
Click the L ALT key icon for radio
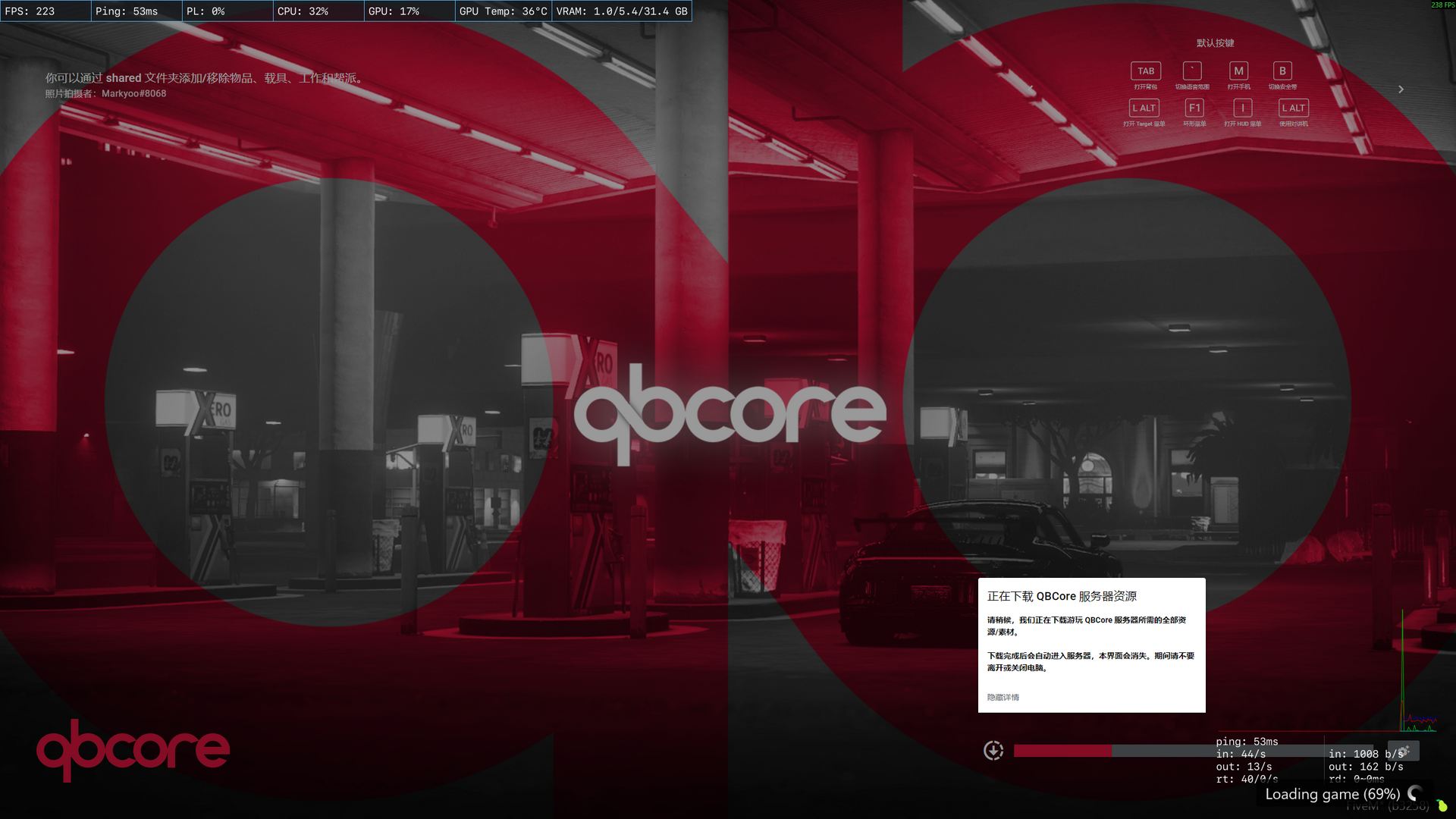[1293, 108]
